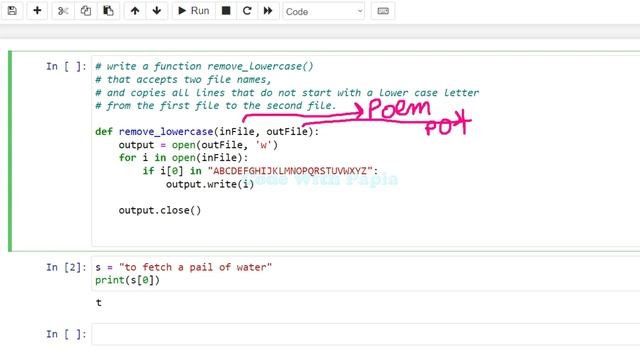Screen dimensions: 640x360
Task: Restart the kernel icon
Action: click(x=247, y=11)
